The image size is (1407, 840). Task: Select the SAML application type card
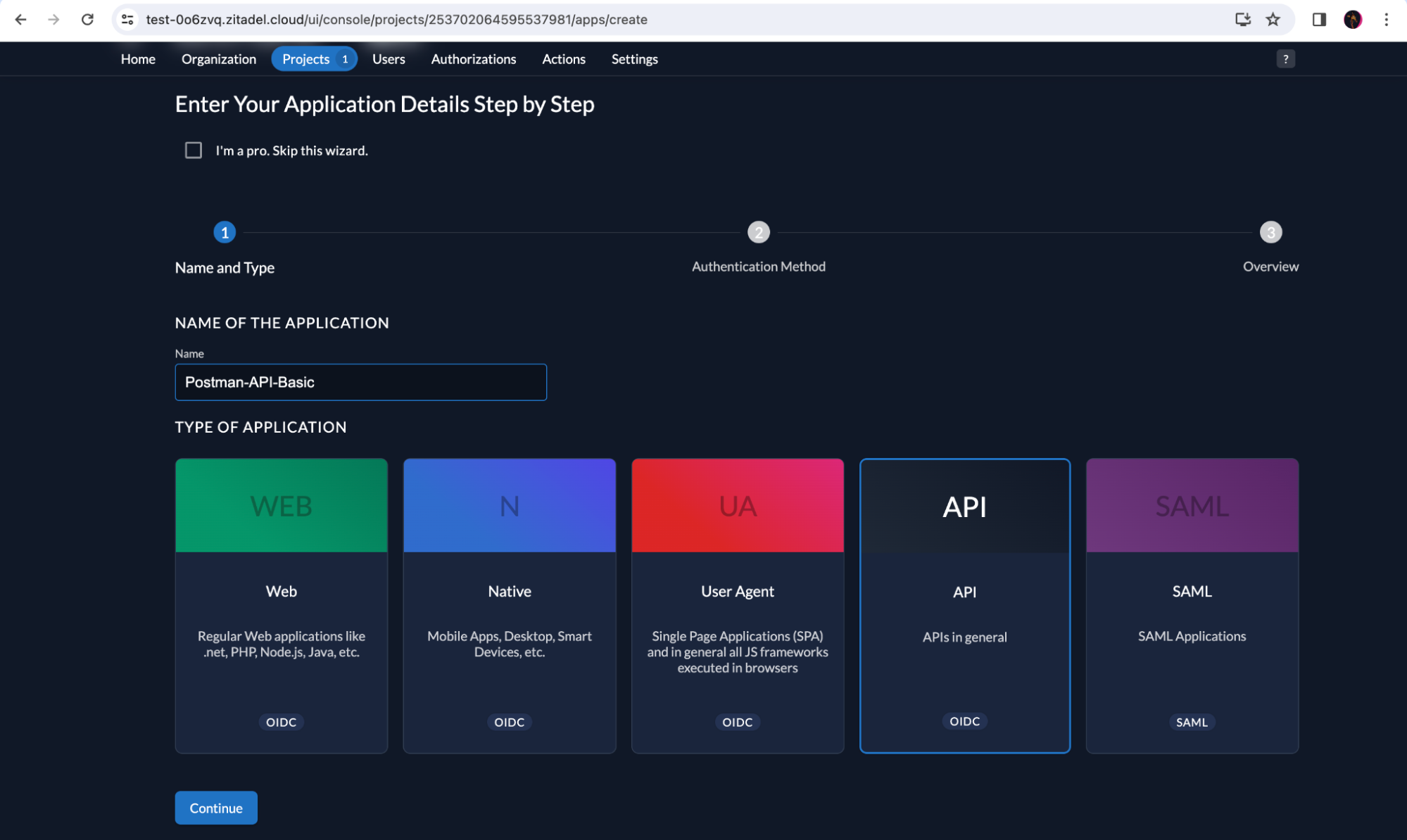[1192, 606]
